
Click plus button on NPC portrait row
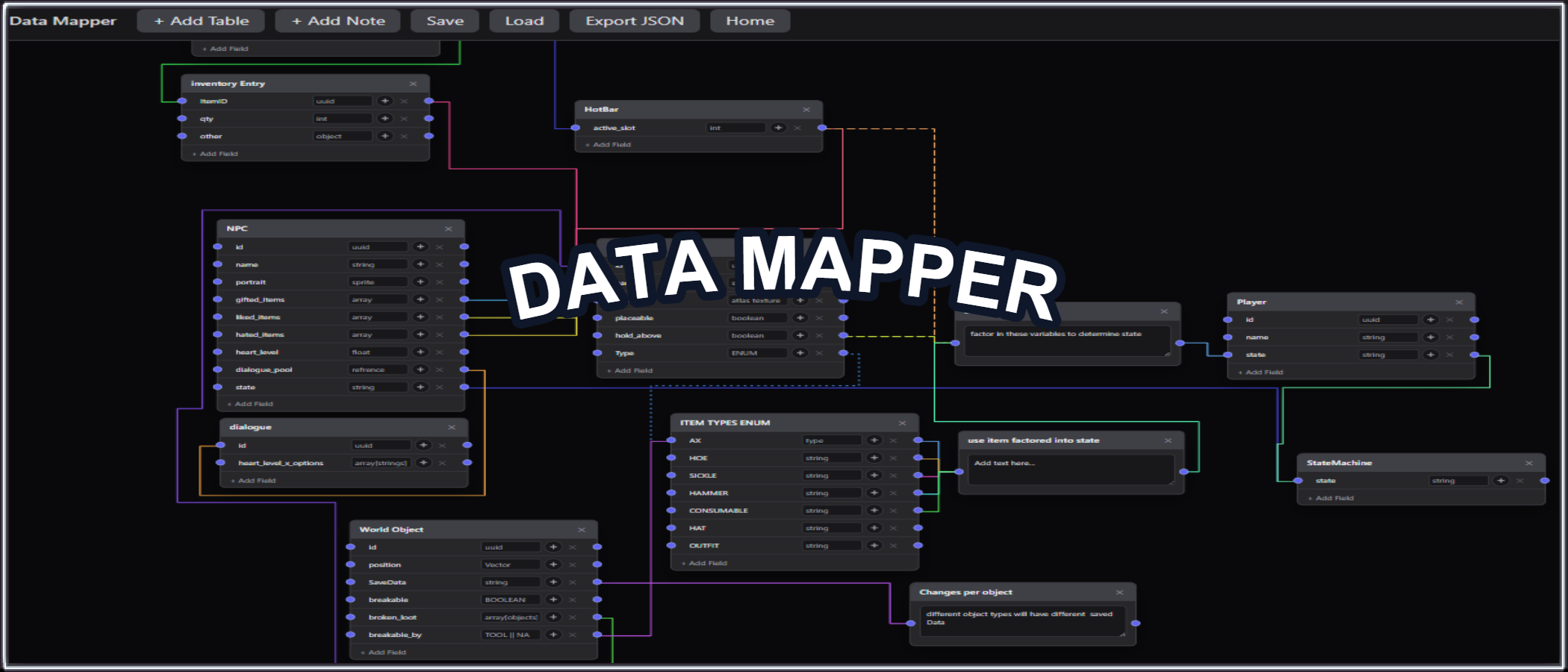pos(420,282)
